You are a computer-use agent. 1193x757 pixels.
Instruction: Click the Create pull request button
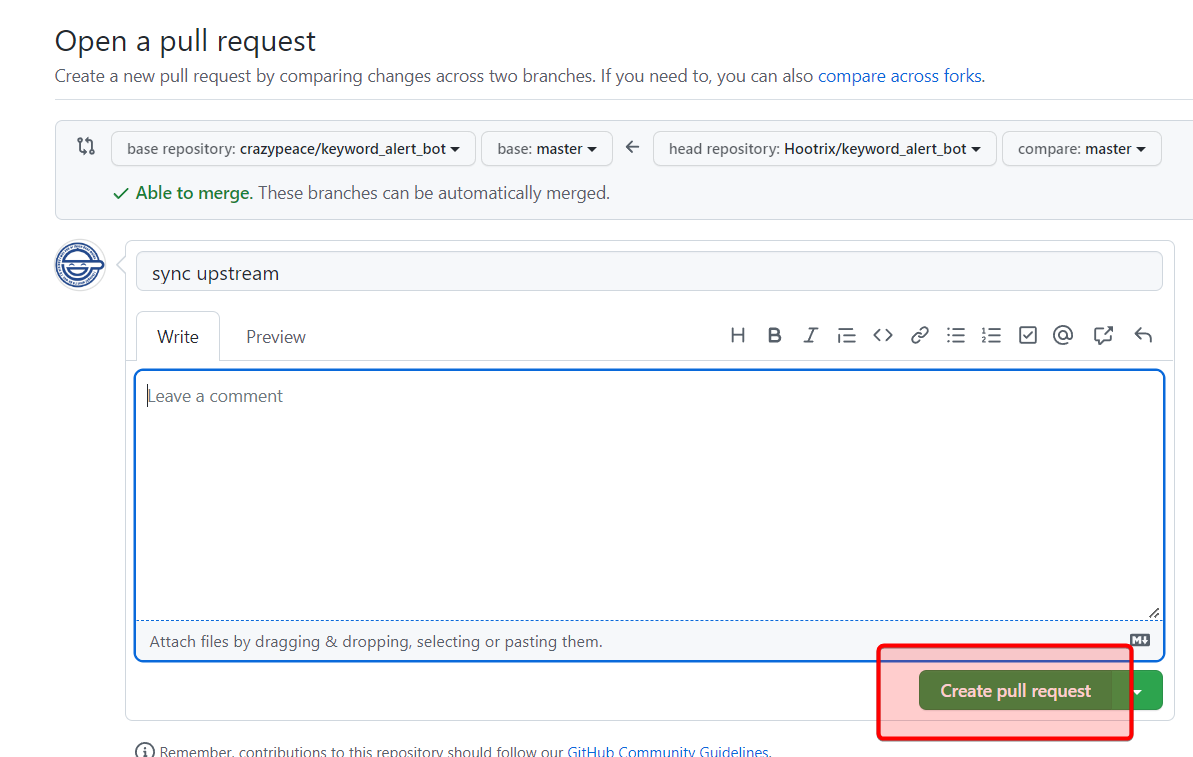pos(1015,691)
